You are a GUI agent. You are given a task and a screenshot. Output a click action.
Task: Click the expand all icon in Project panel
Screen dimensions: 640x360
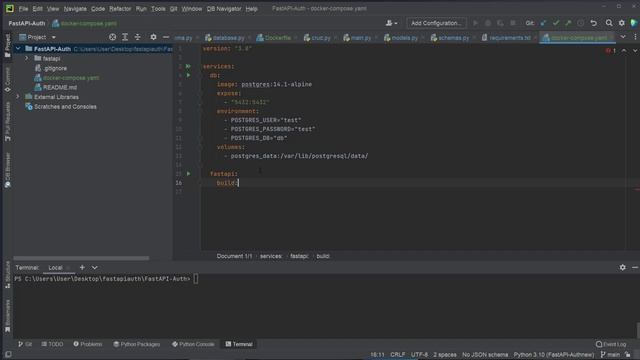[x=125, y=37]
